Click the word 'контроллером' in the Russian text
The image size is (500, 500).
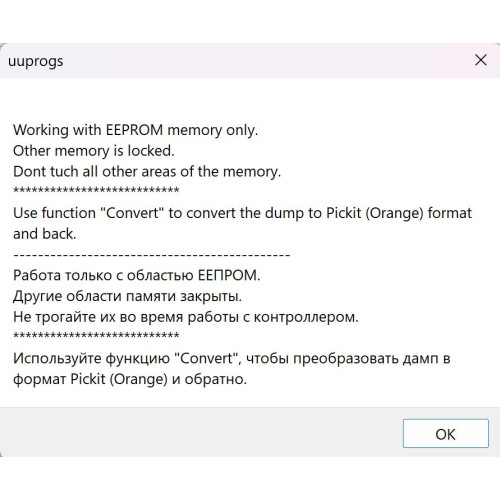306,317
